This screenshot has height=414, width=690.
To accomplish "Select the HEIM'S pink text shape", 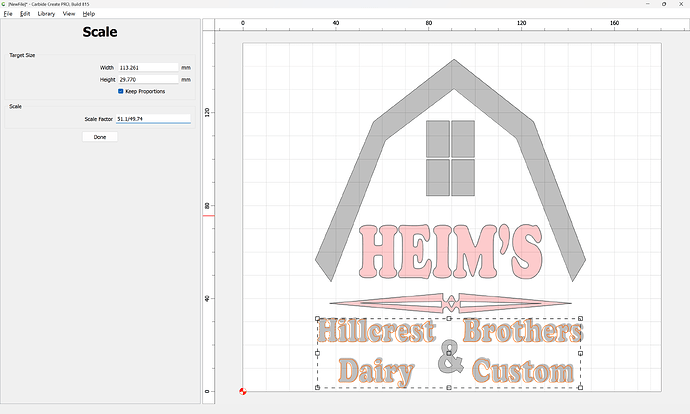I will click(x=451, y=252).
